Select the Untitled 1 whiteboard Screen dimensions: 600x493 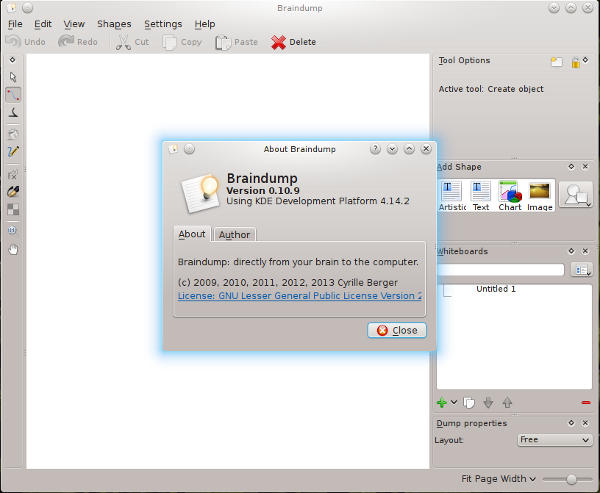(x=496, y=289)
